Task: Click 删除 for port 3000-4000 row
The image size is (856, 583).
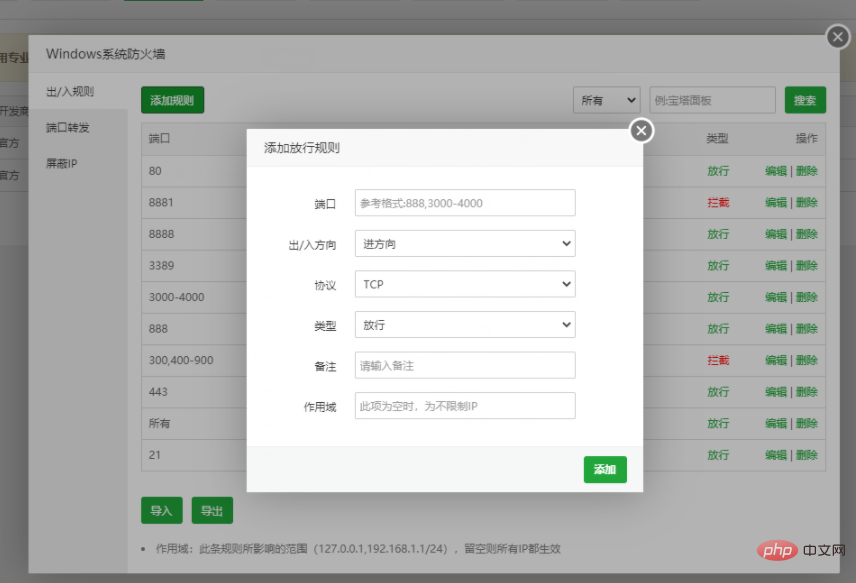Action: coord(807,298)
